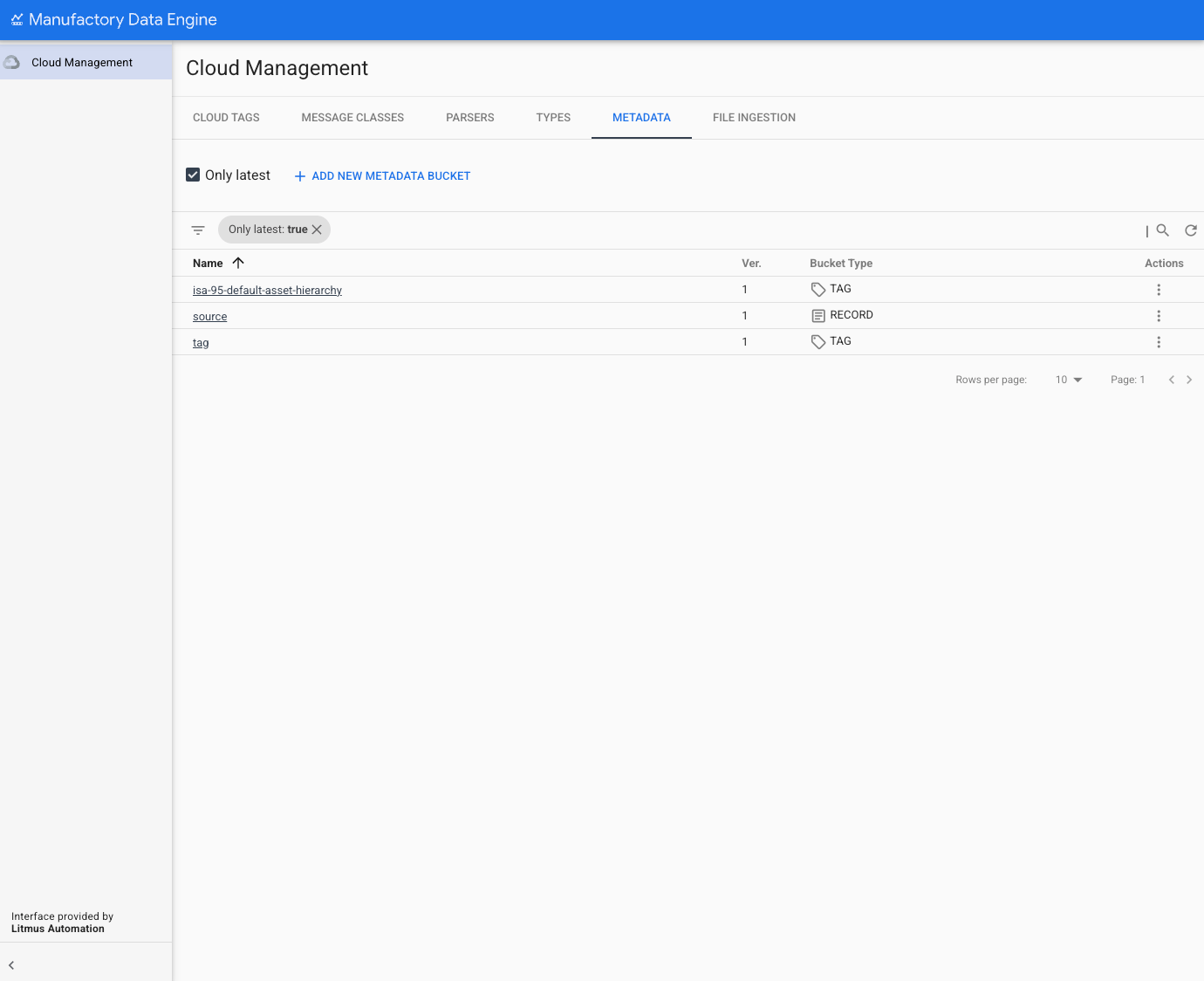This screenshot has height=981, width=1204.
Task: Click the search magnifier icon
Action: pos(1162,230)
